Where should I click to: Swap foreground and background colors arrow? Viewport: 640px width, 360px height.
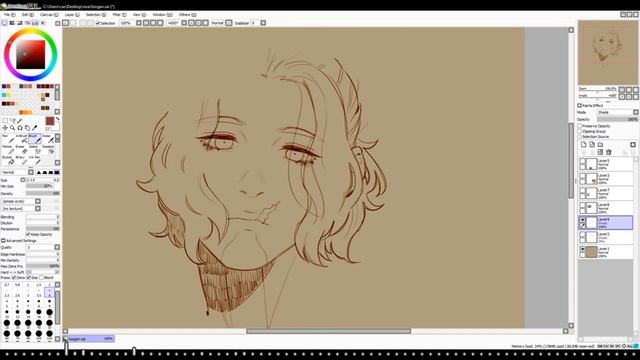[58, 119]
